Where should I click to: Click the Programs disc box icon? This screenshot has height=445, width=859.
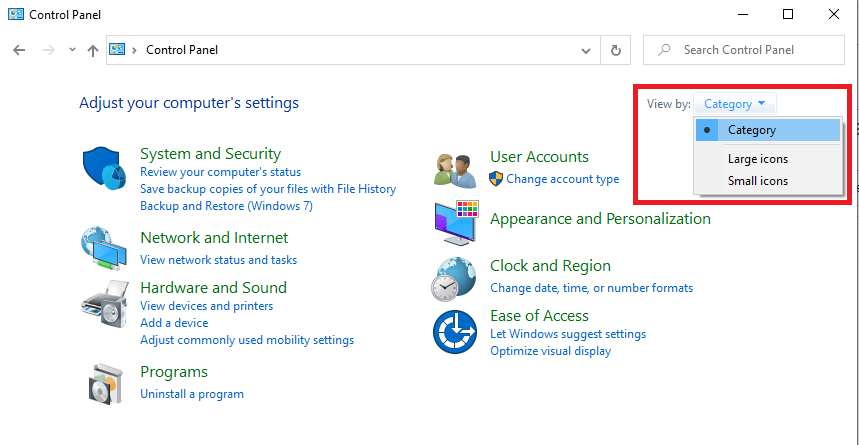[104, 383]
